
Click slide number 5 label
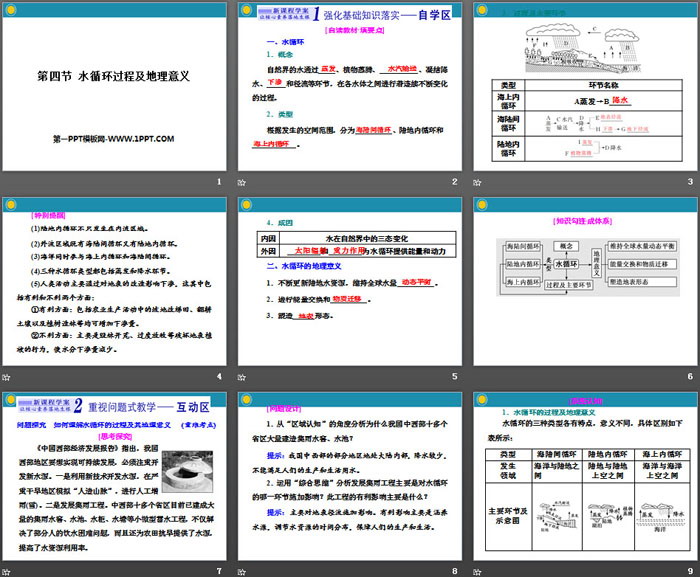point(454,376)
